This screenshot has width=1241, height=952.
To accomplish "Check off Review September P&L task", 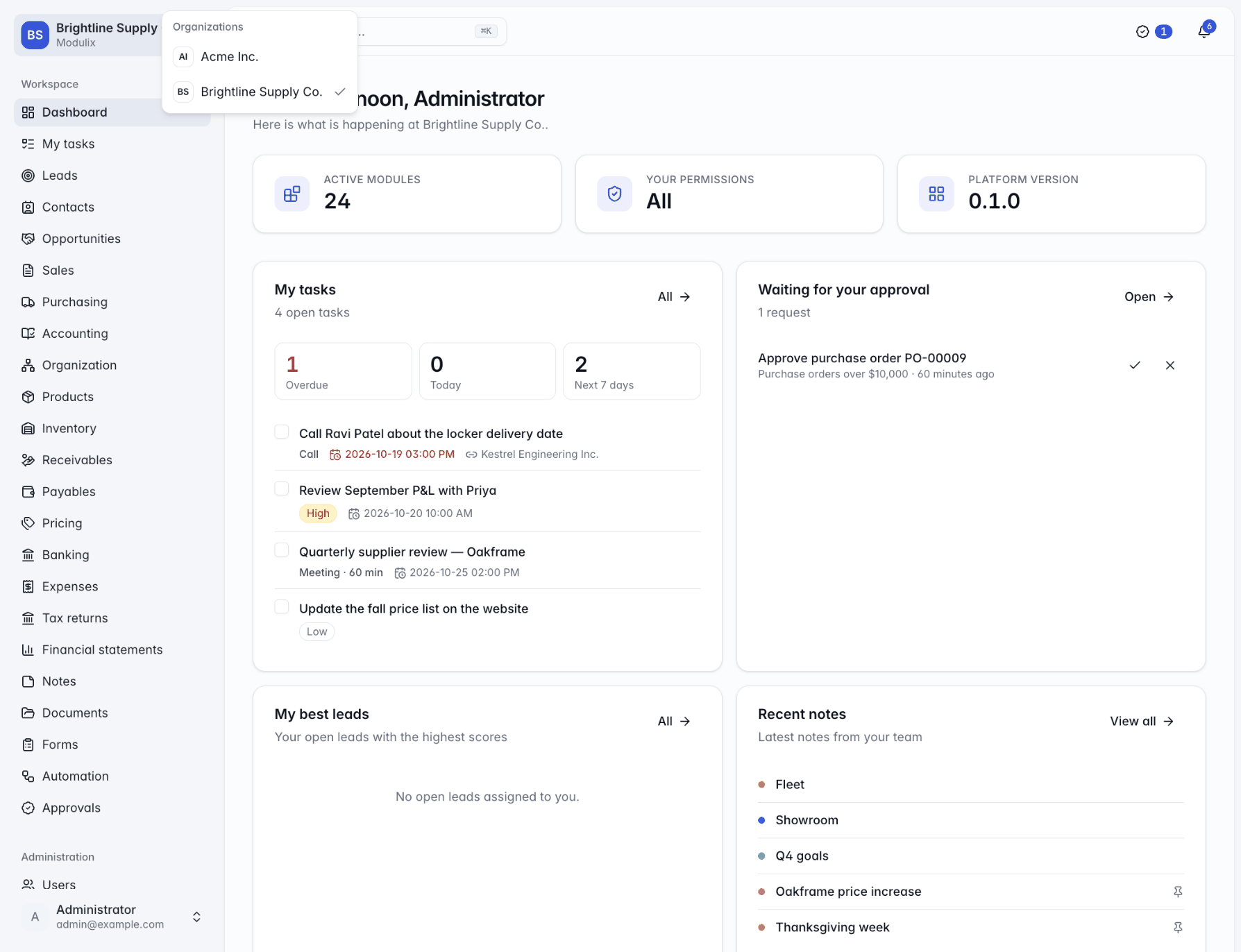I will pos(282,488).
